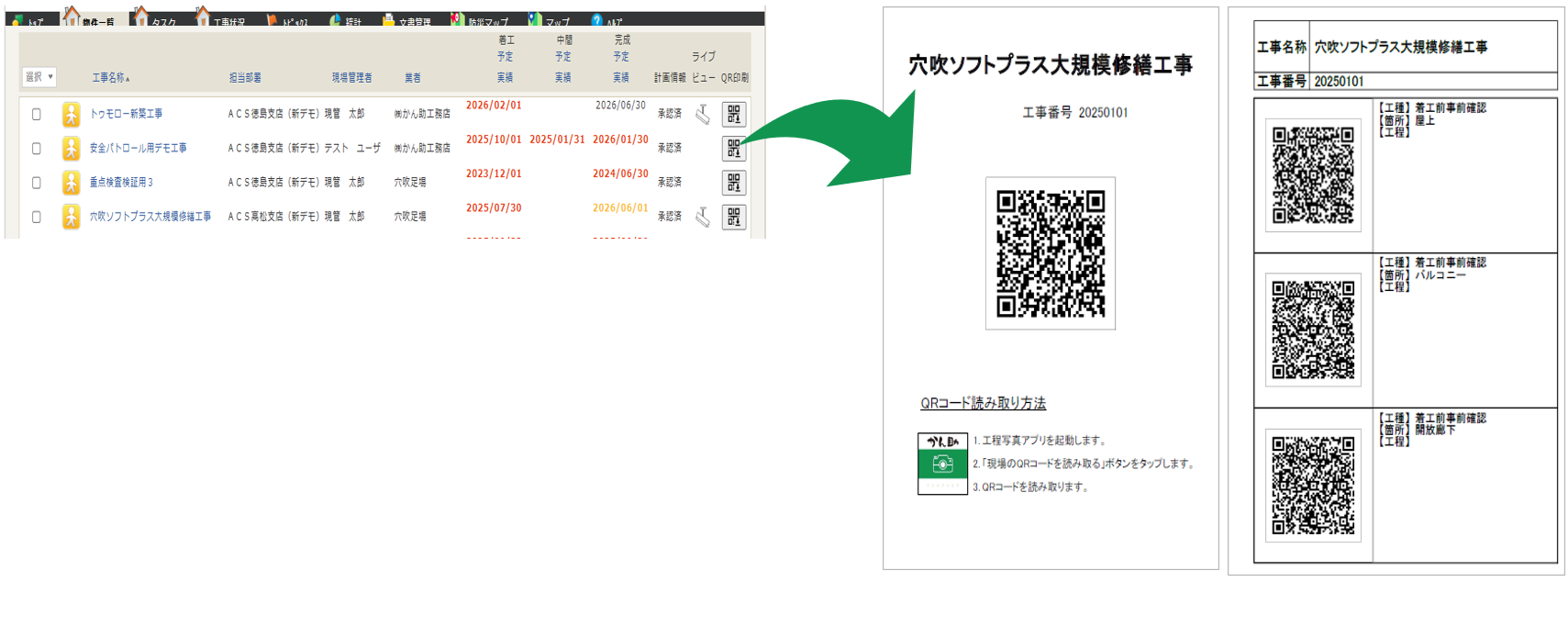Click the green camera app icon in instructions
The image size is (1568, 627).
[x=942, y=465]
